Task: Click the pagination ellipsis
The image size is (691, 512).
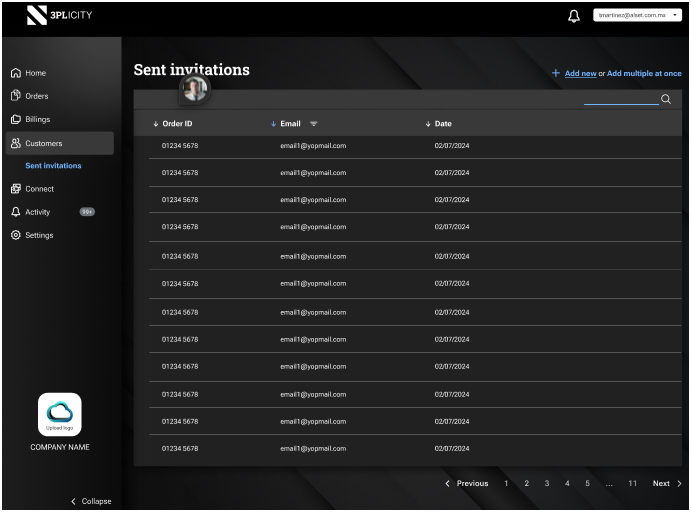Action: click(609, 484)
